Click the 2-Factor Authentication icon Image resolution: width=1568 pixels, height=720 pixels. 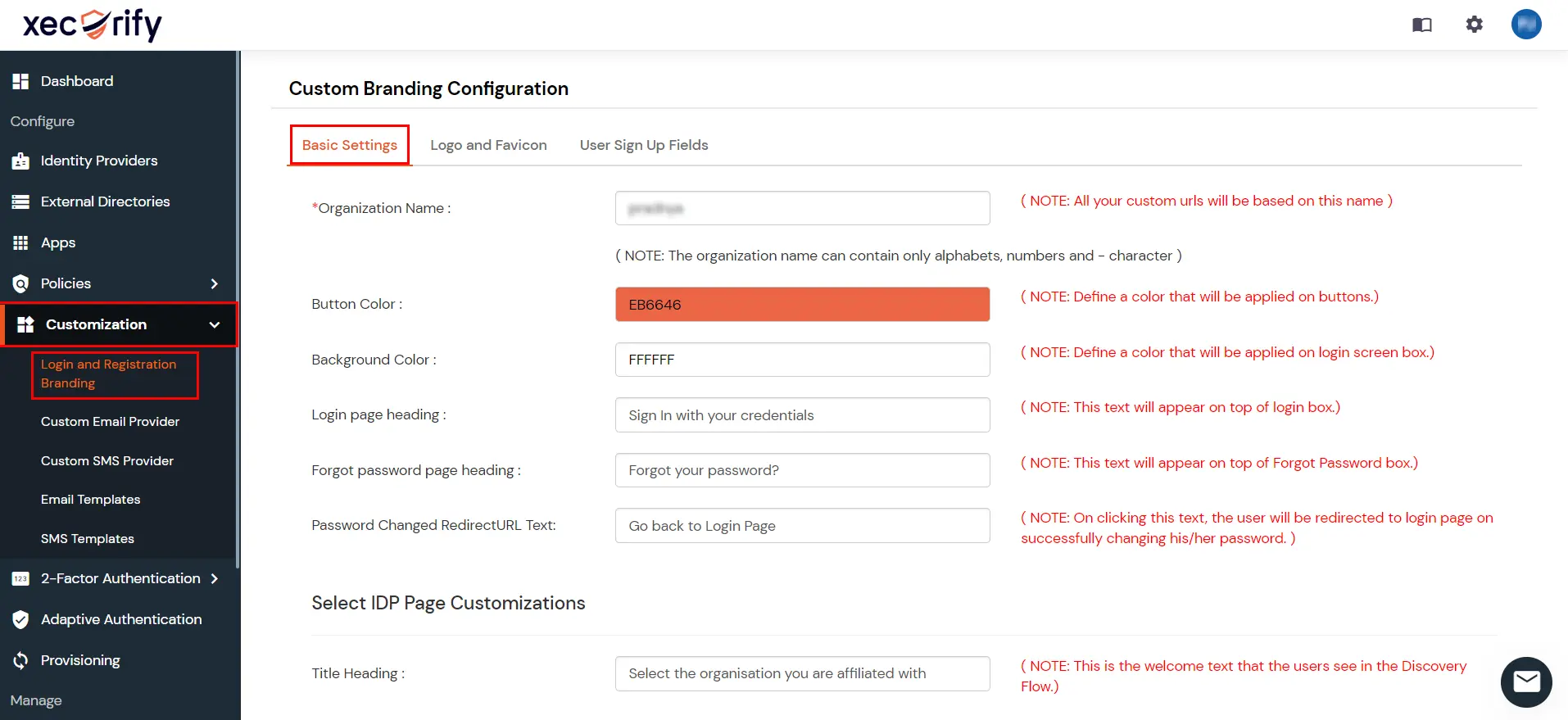point(20,578)
